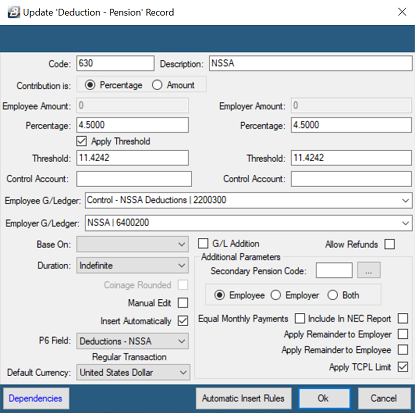Open the P6 Field dropdown
This screenshot has height=413, width=415.
[132, 341]
